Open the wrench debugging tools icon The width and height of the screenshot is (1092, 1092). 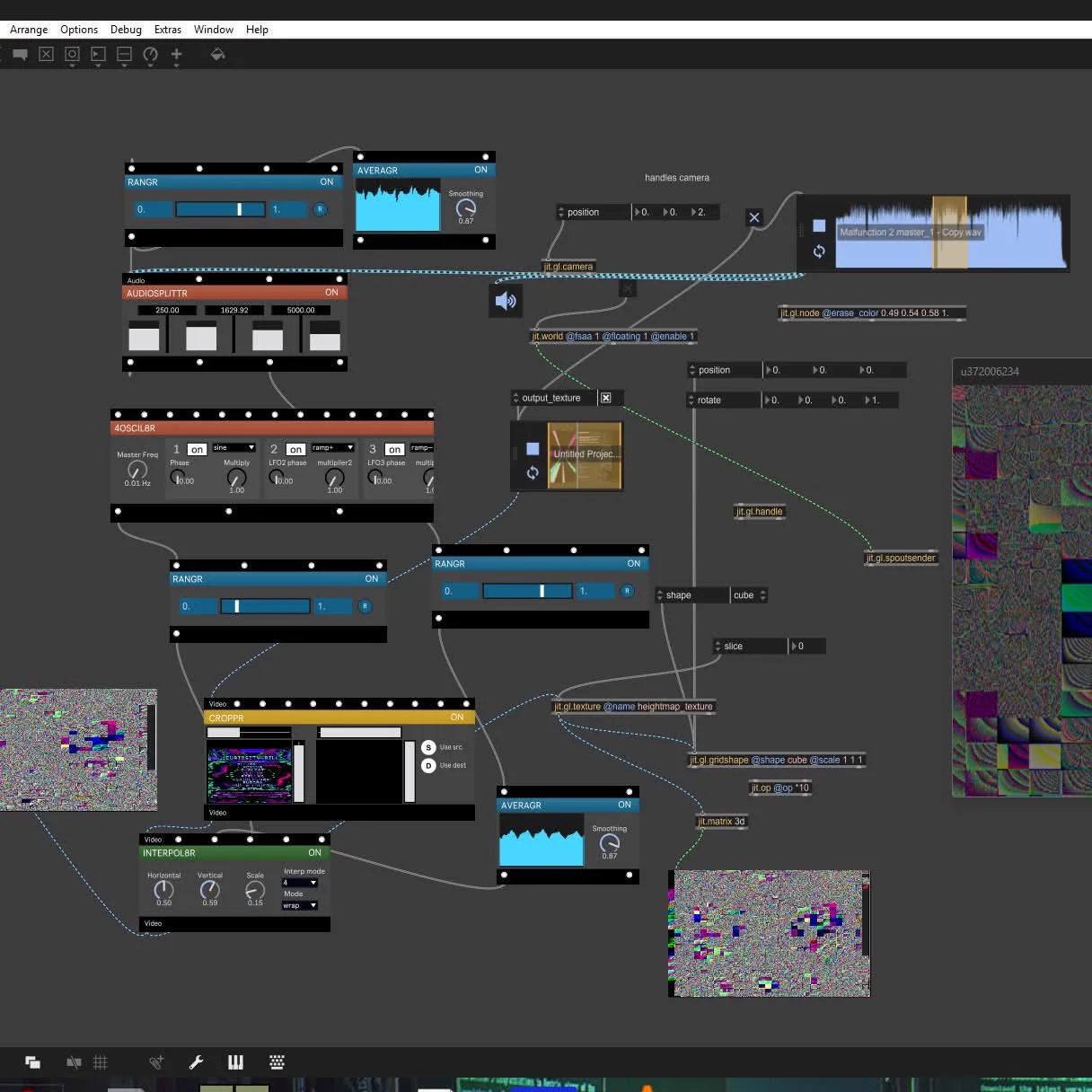(x=196, y=1062)
